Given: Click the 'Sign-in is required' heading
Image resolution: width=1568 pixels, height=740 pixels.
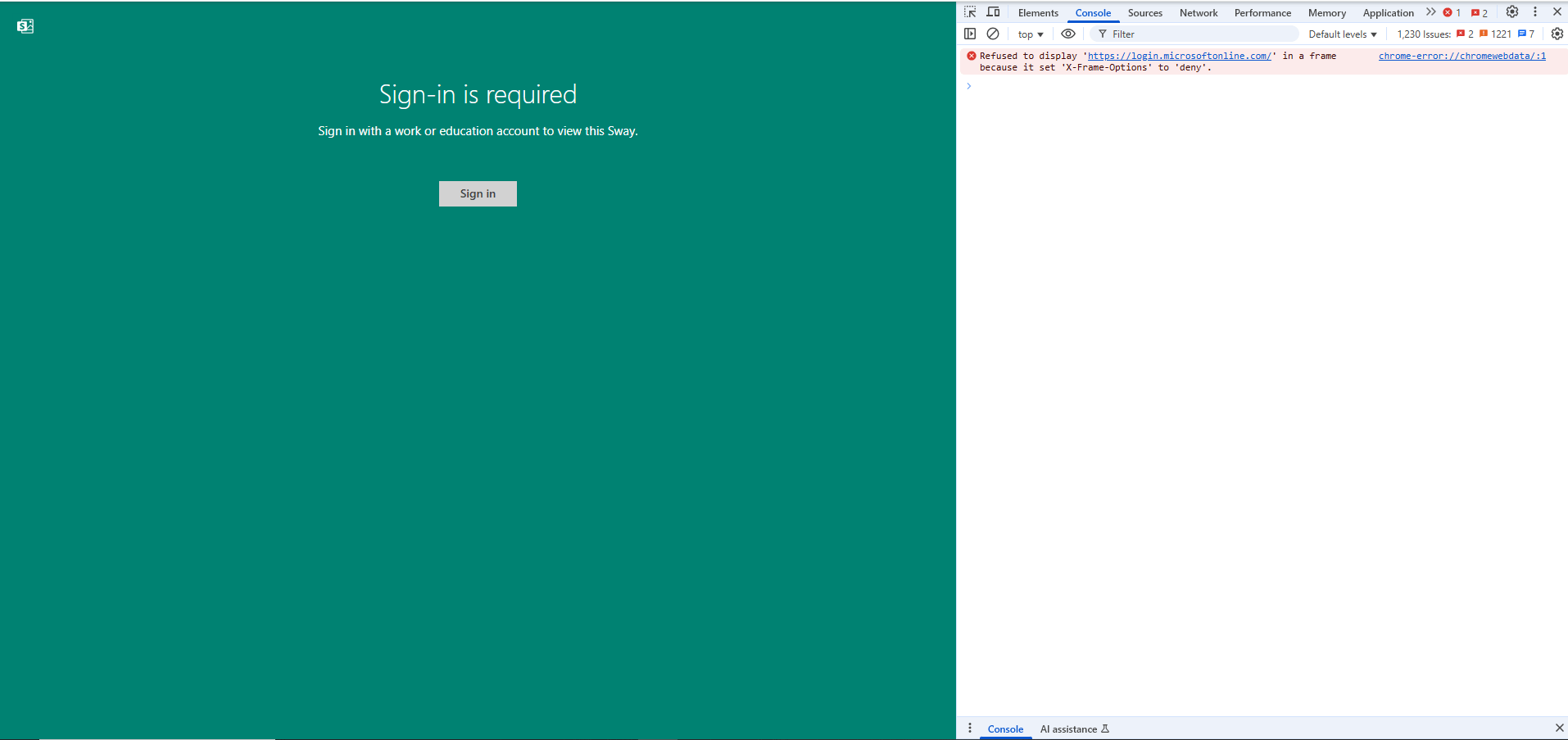Looking at the screenshot, I should pyautogui.click(x=478, y=94).
